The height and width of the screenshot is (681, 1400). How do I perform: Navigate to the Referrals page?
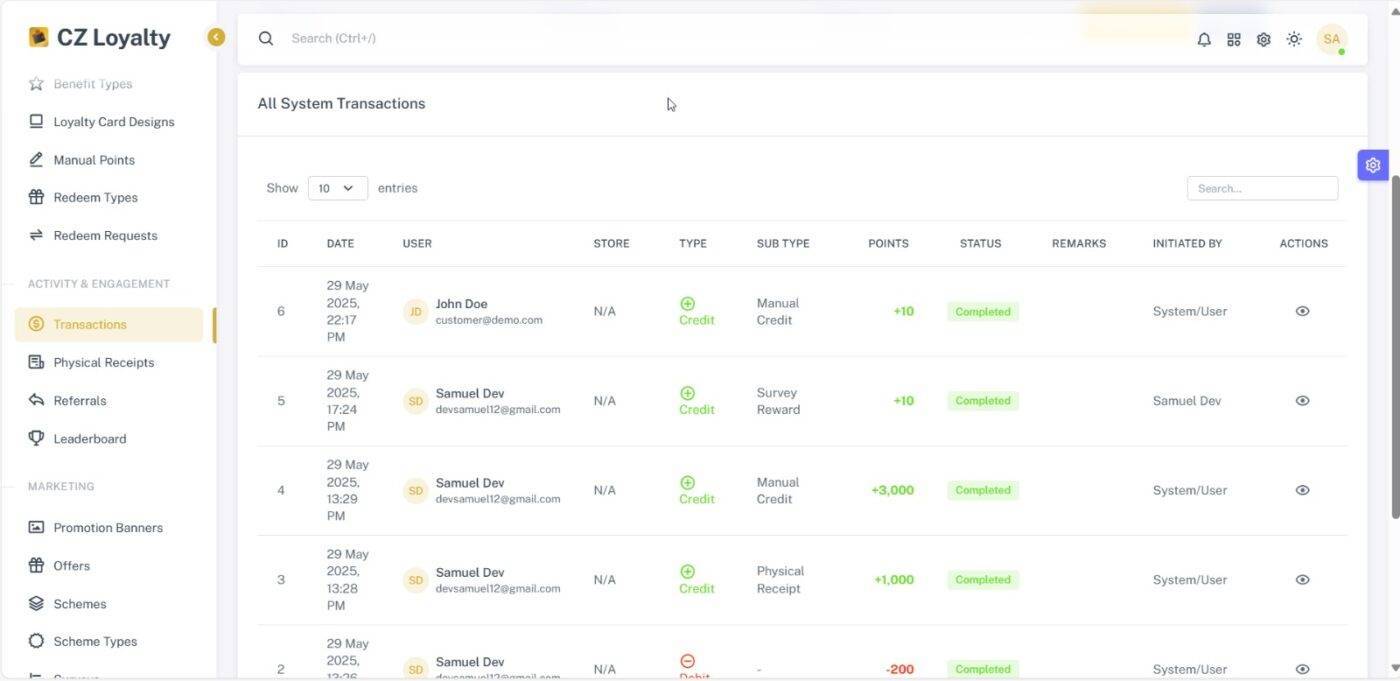(x=80, y=400)
